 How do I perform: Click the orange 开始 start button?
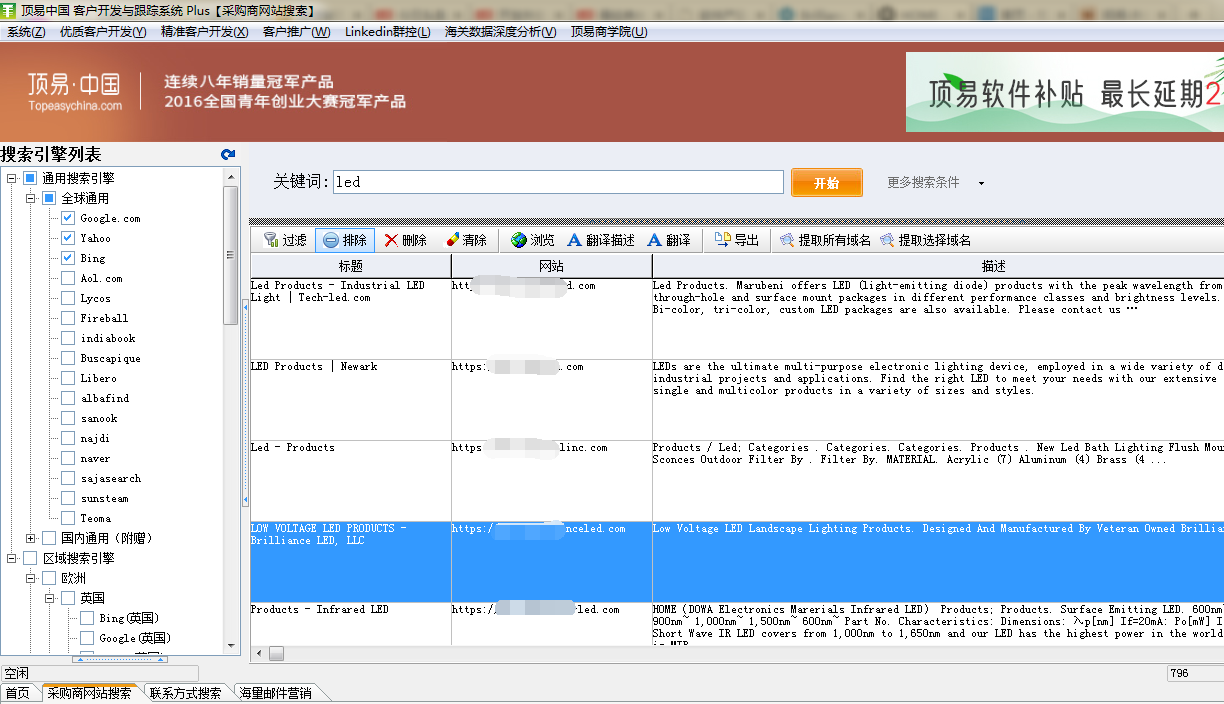826,183
